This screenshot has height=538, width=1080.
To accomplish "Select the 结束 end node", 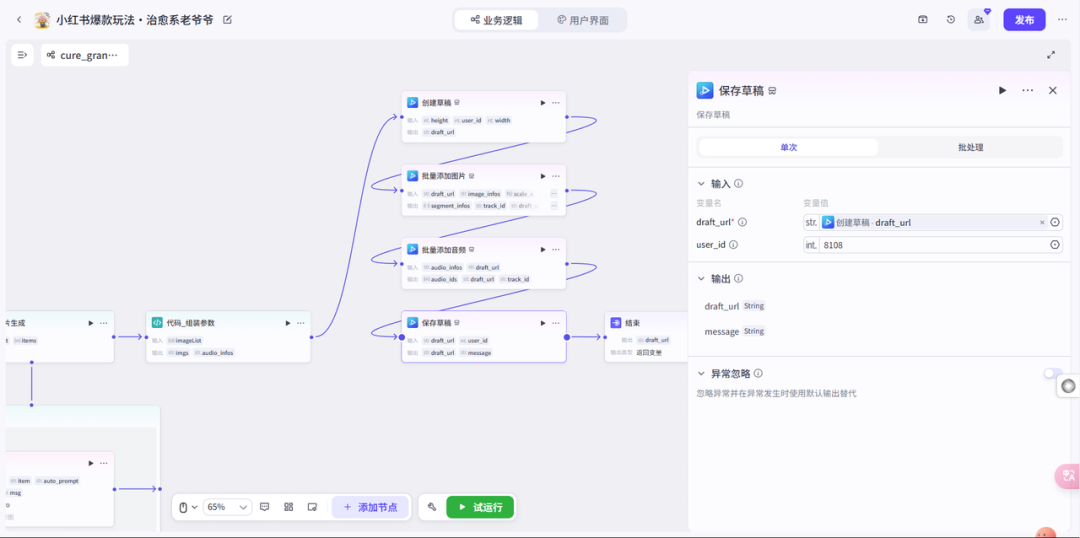I will coord(646,337).
